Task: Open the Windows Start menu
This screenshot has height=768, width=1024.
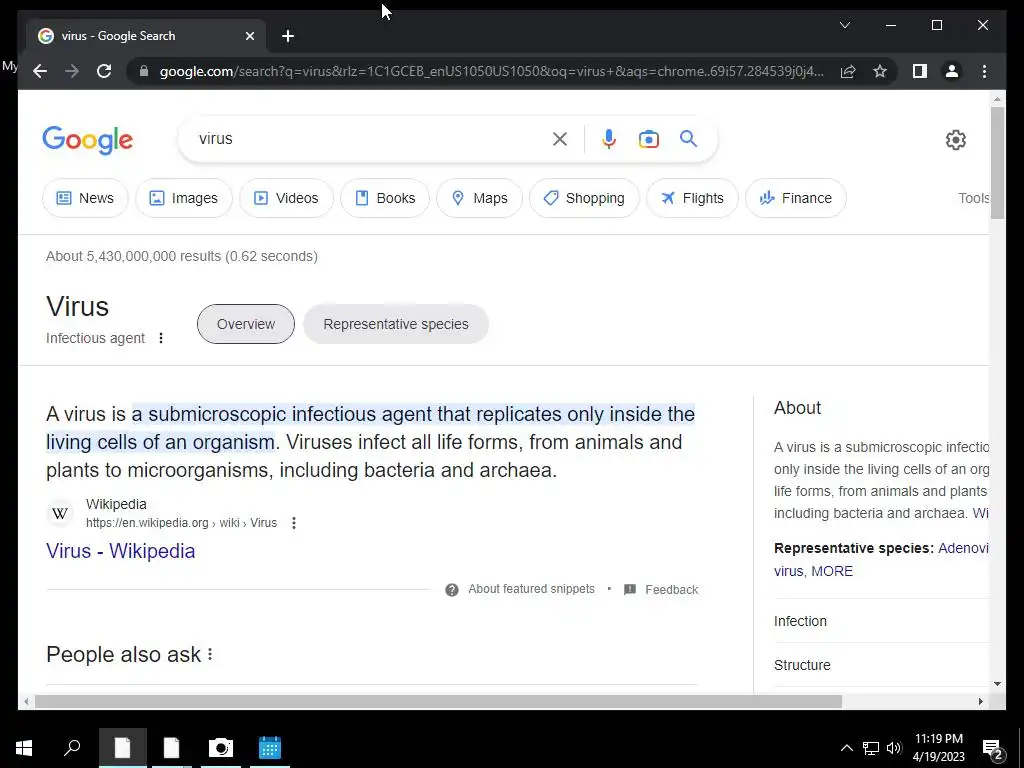Action: click(24, 748)
